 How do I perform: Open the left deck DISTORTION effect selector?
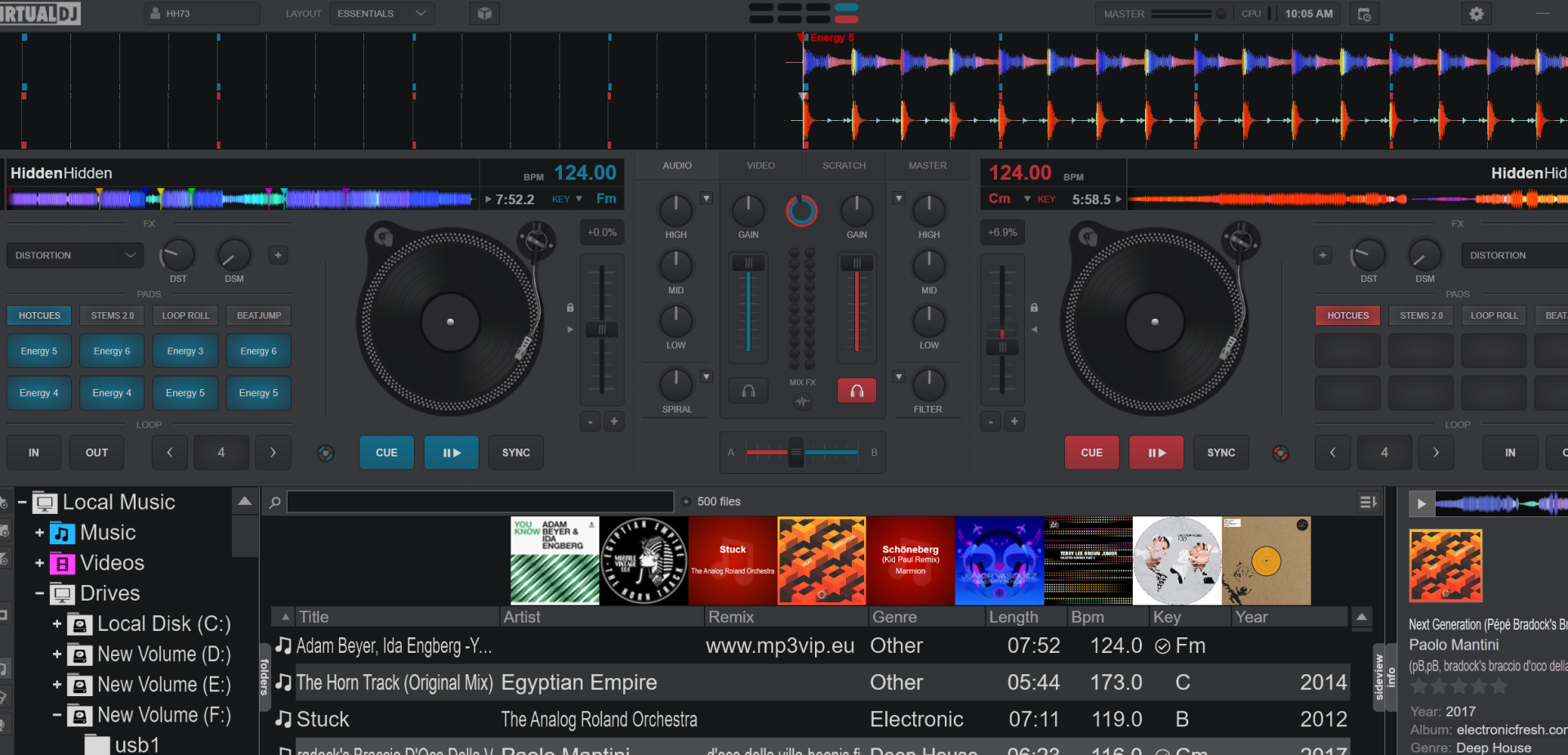[73, 255]
